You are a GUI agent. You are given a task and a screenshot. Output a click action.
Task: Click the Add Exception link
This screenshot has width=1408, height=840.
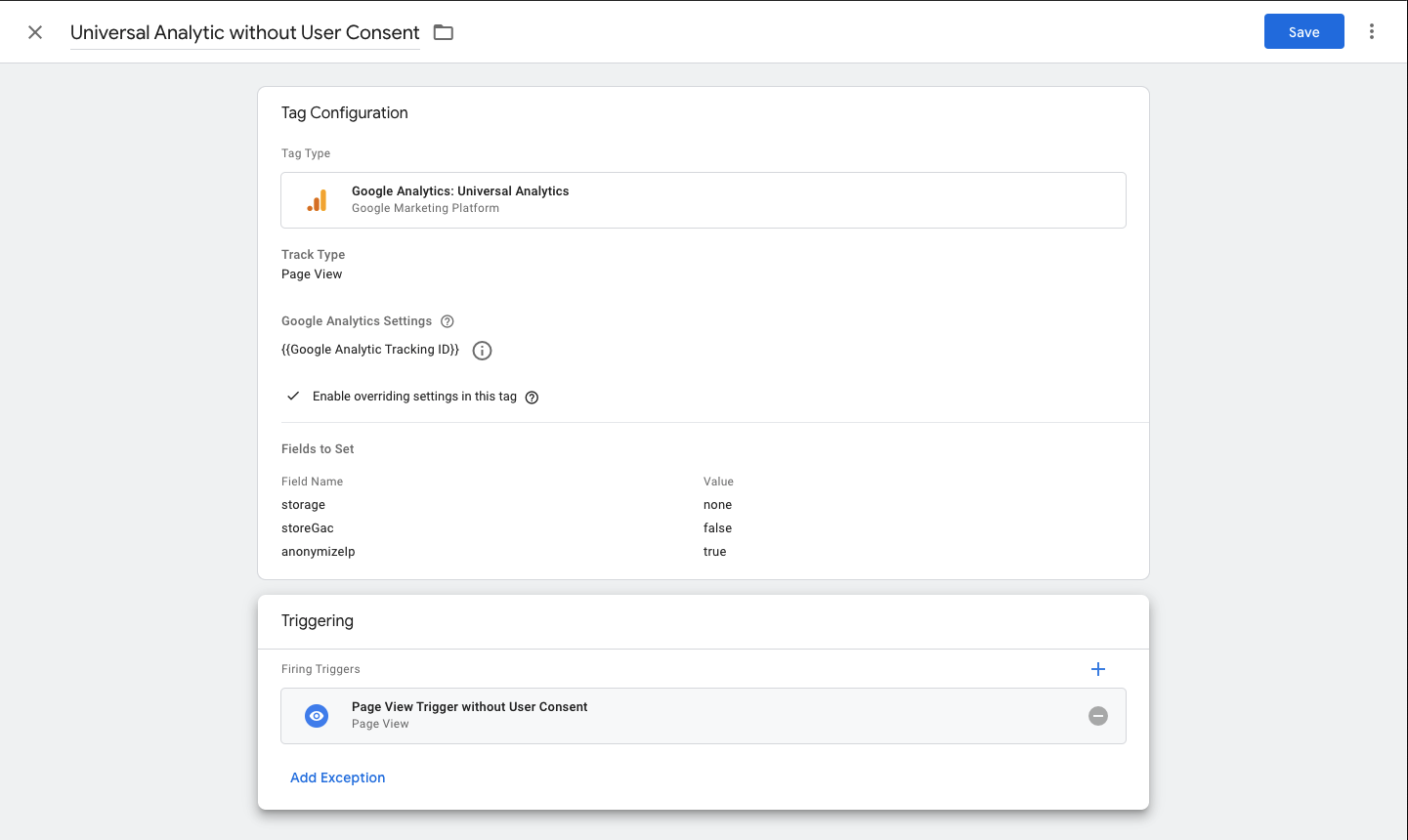338,777
